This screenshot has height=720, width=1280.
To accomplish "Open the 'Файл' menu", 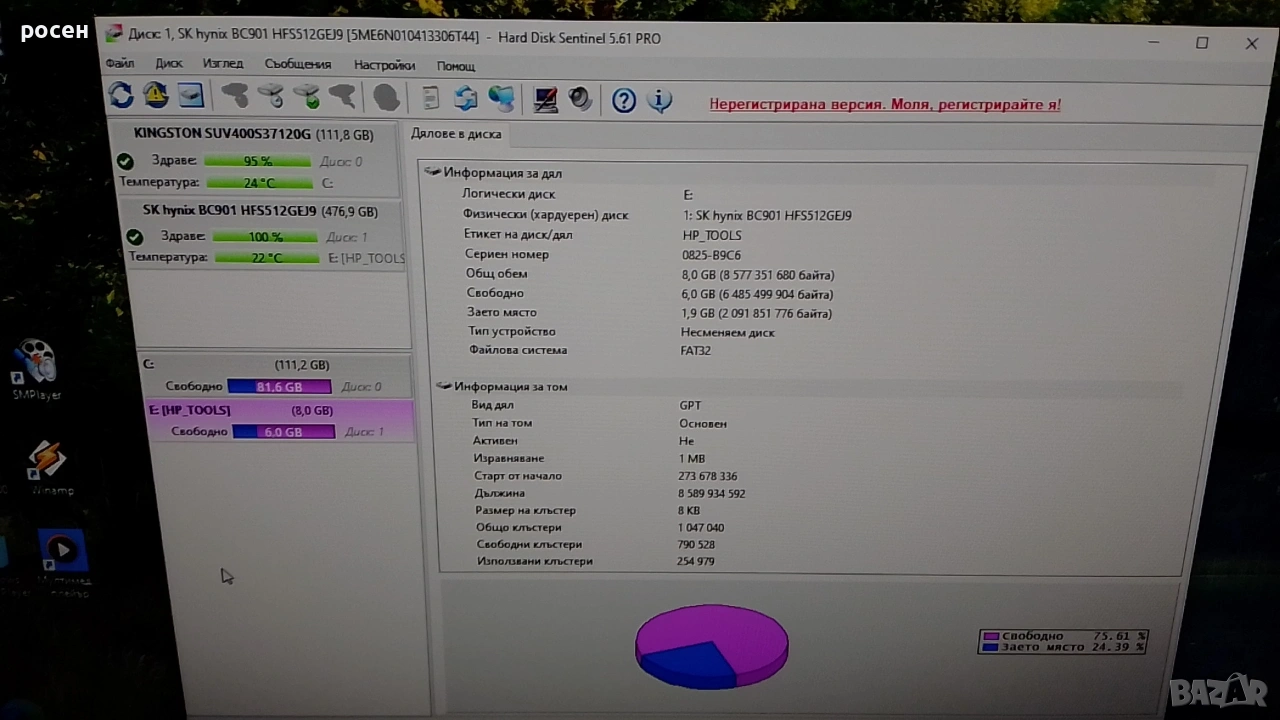I will point(119,63).
